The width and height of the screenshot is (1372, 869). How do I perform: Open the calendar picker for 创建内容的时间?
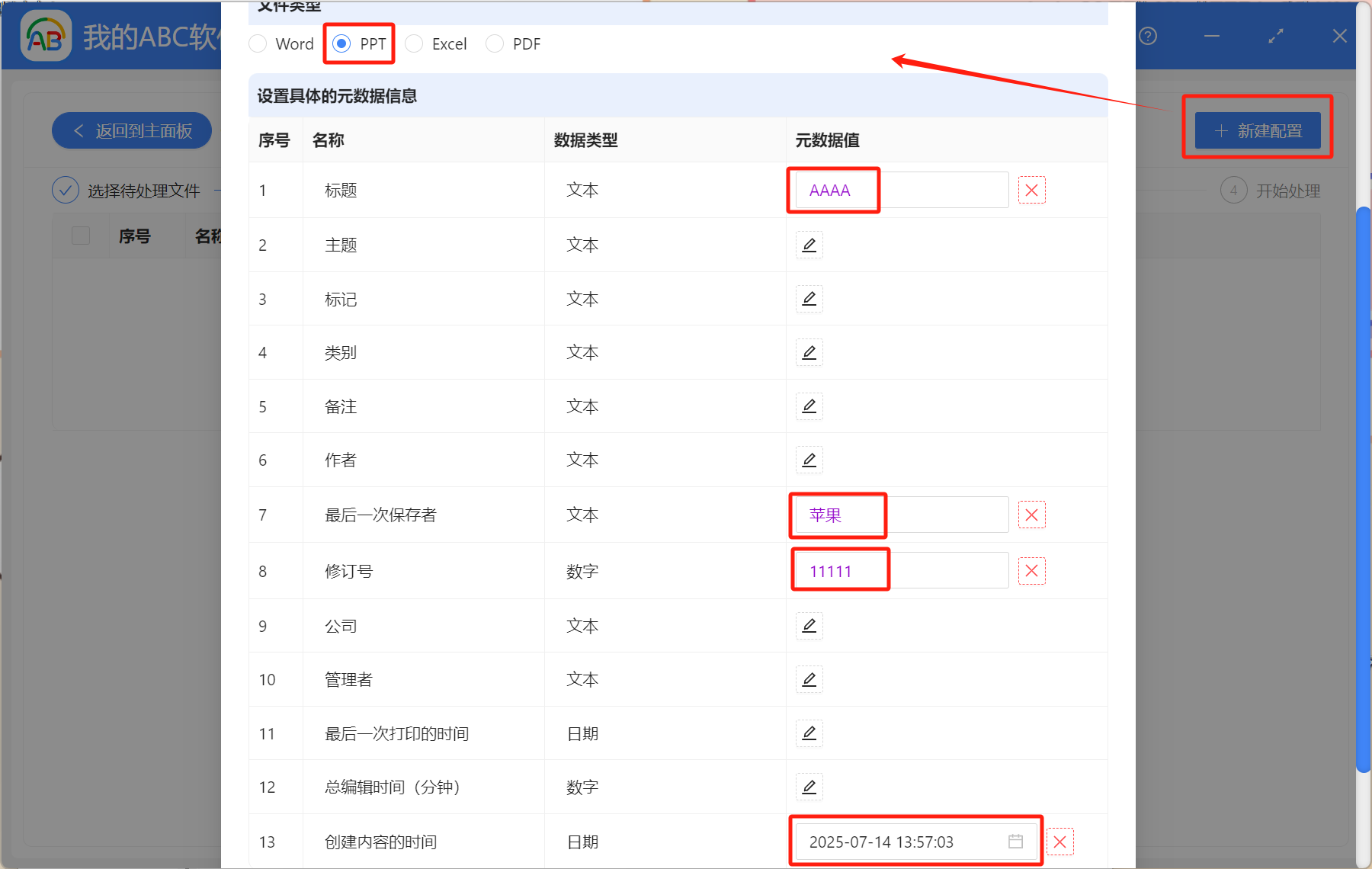pos(1015,842)
